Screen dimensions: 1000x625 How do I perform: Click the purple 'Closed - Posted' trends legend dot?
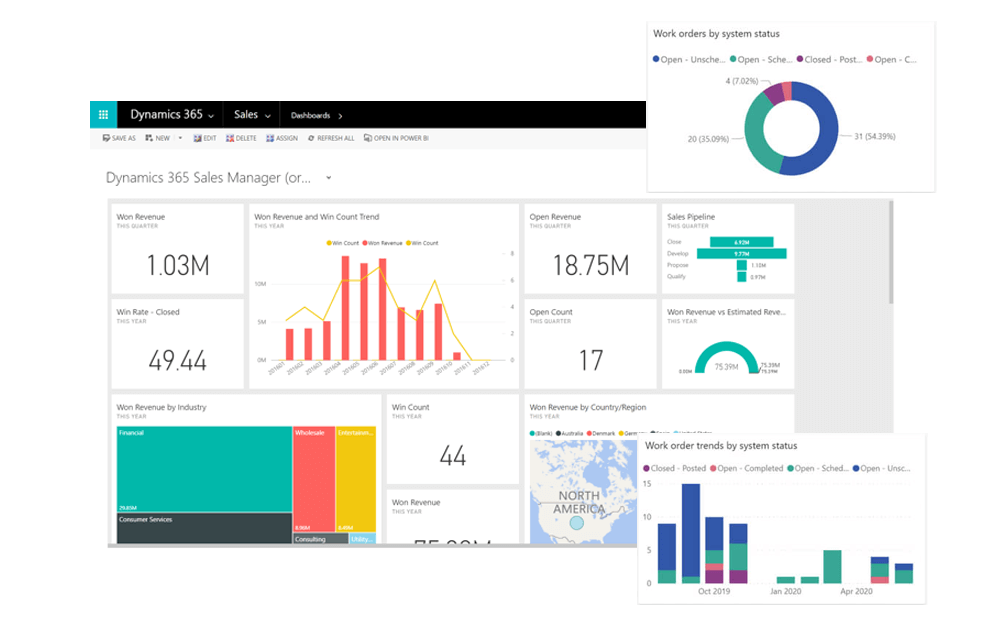click(647, 468)
